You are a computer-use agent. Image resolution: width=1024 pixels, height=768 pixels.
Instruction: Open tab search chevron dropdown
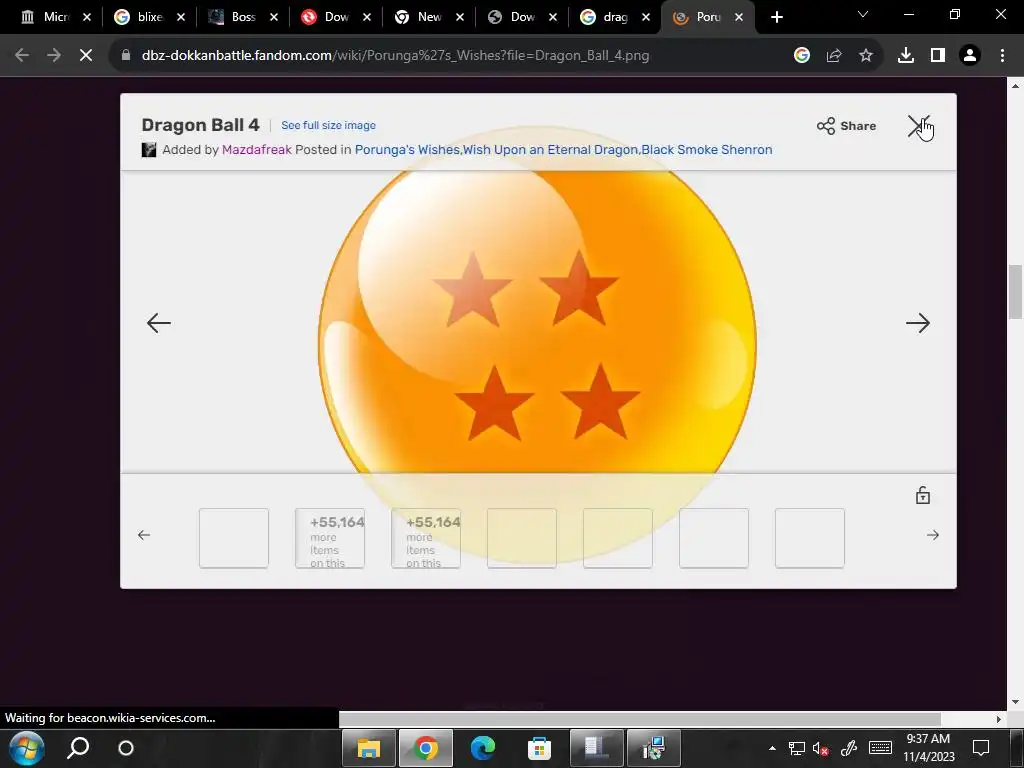pyautogui.click(x=863, y=14)
